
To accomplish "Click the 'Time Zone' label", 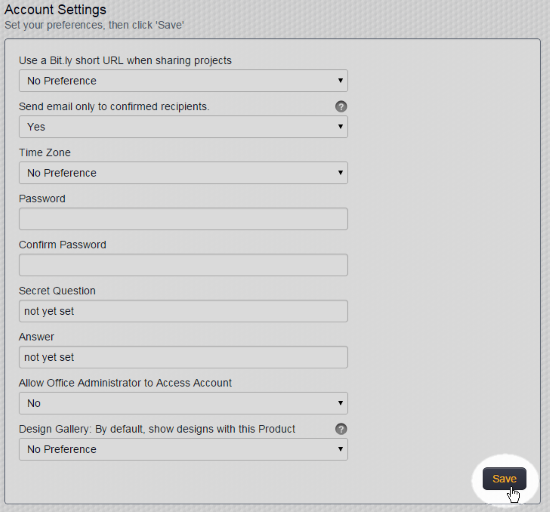I will [x=45, y=153].
